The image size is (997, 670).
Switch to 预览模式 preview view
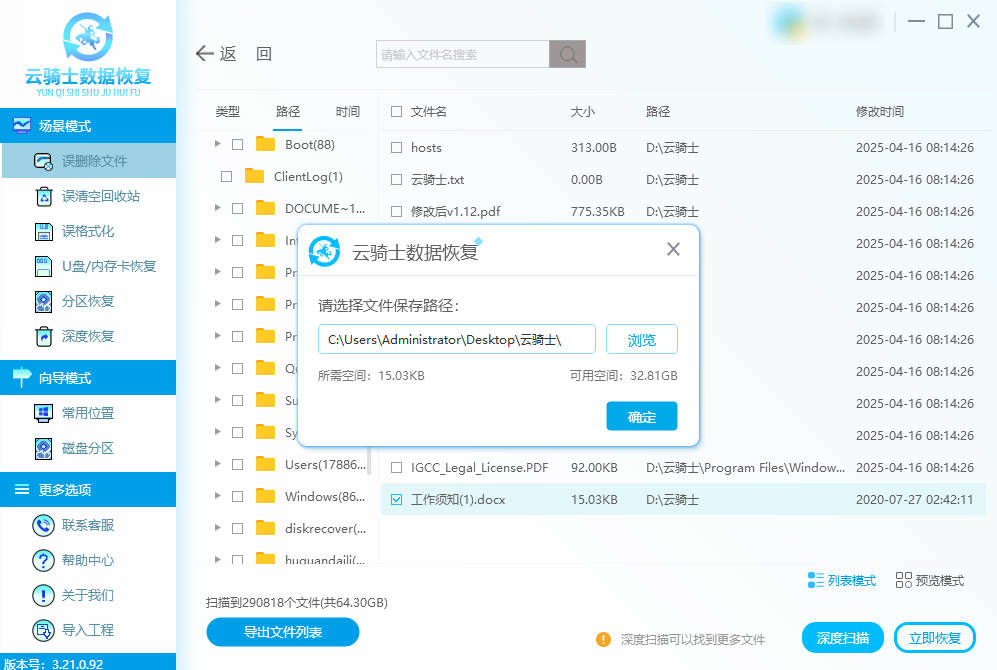tap(930, 580)
